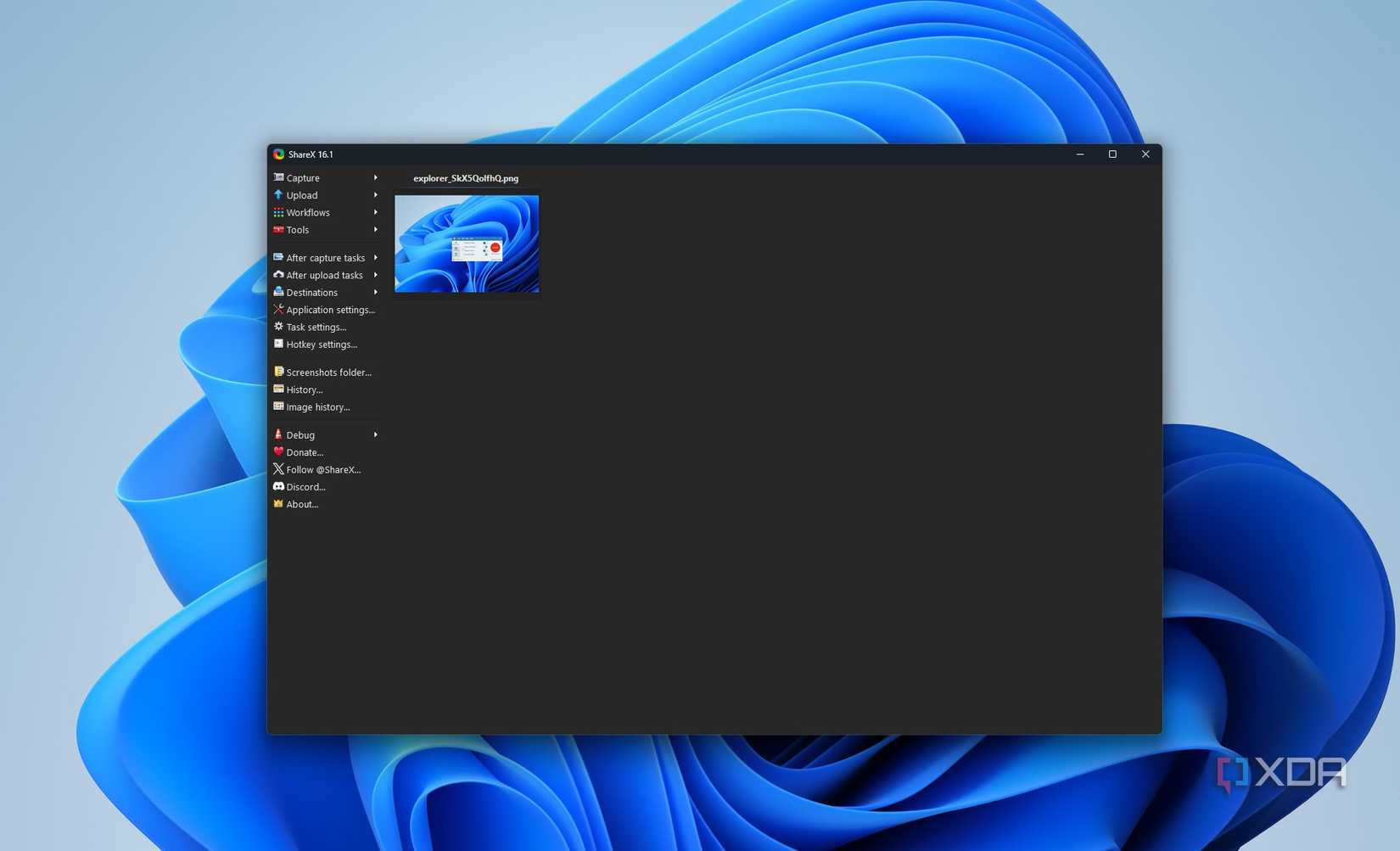The image size is (1400, 851).
Task: Click the Capture menu icon
Action: click(x=278, y=177)
